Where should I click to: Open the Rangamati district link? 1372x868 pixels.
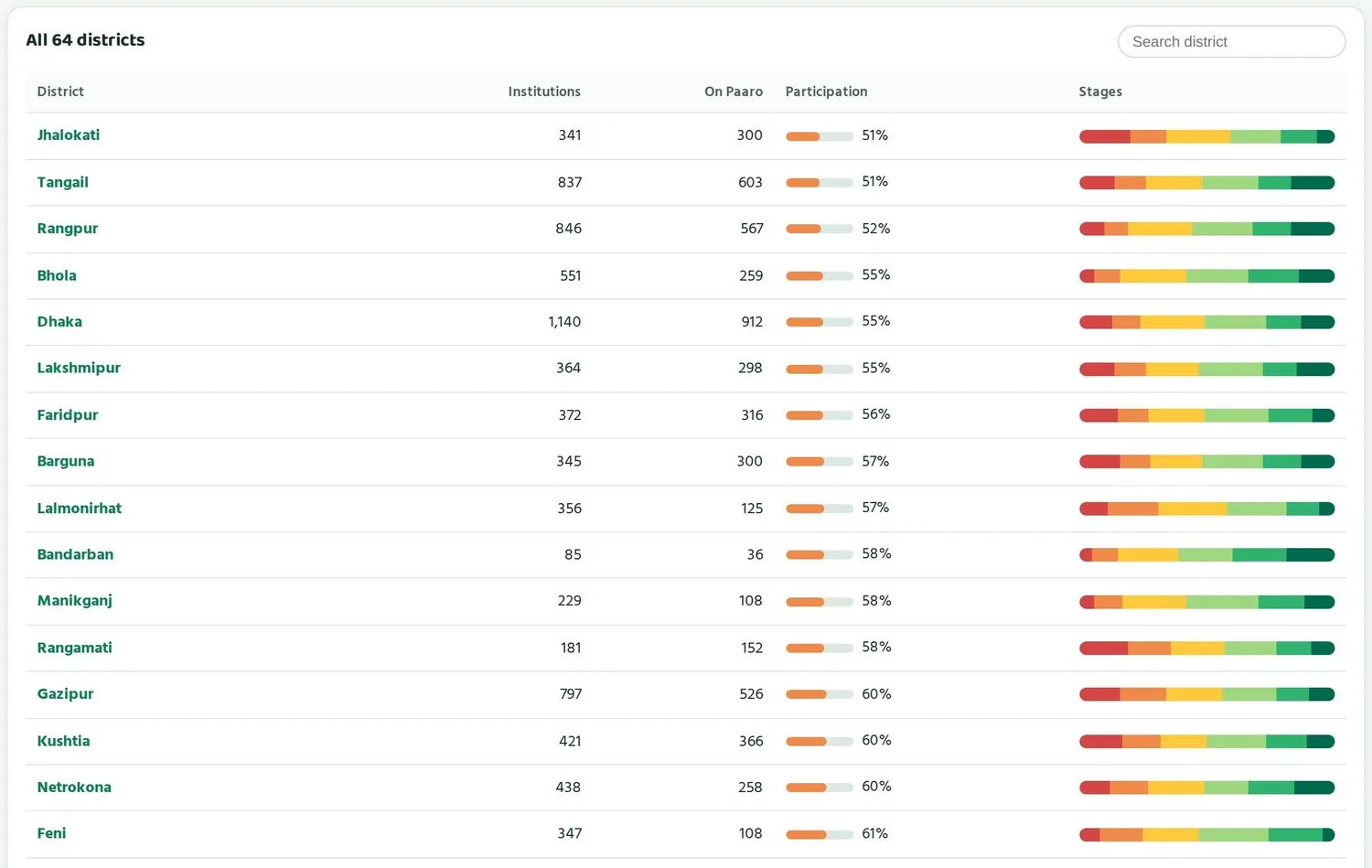pos(75,648)
